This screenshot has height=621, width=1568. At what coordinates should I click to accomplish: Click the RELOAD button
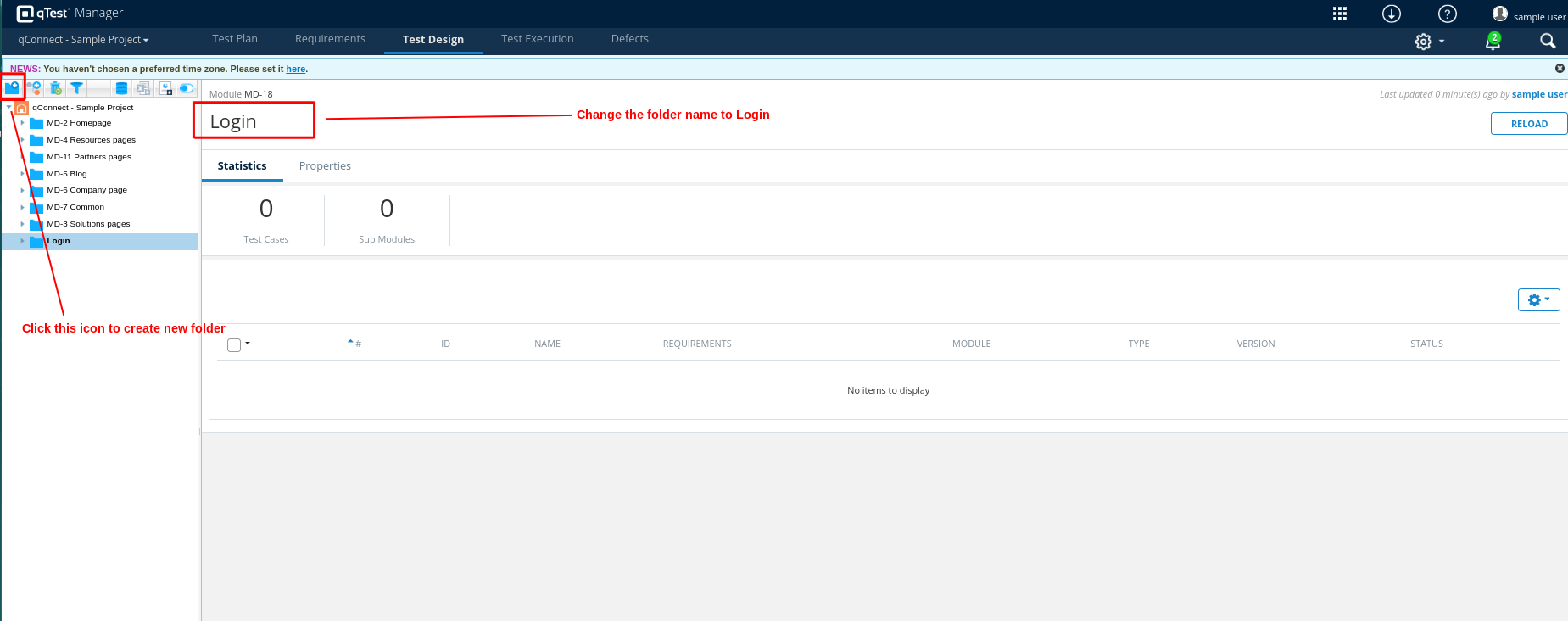(x=1528, y=124)
